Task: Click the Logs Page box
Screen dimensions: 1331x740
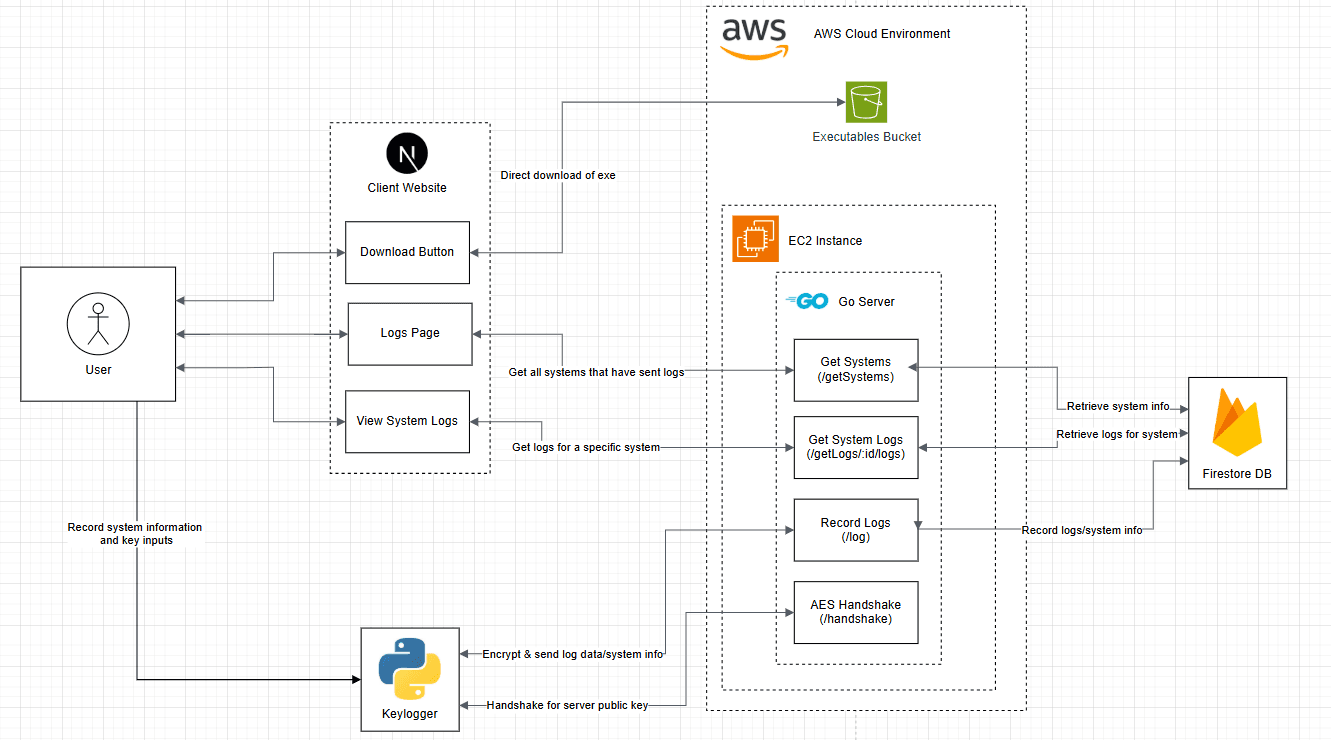Action: click(410, 334)
